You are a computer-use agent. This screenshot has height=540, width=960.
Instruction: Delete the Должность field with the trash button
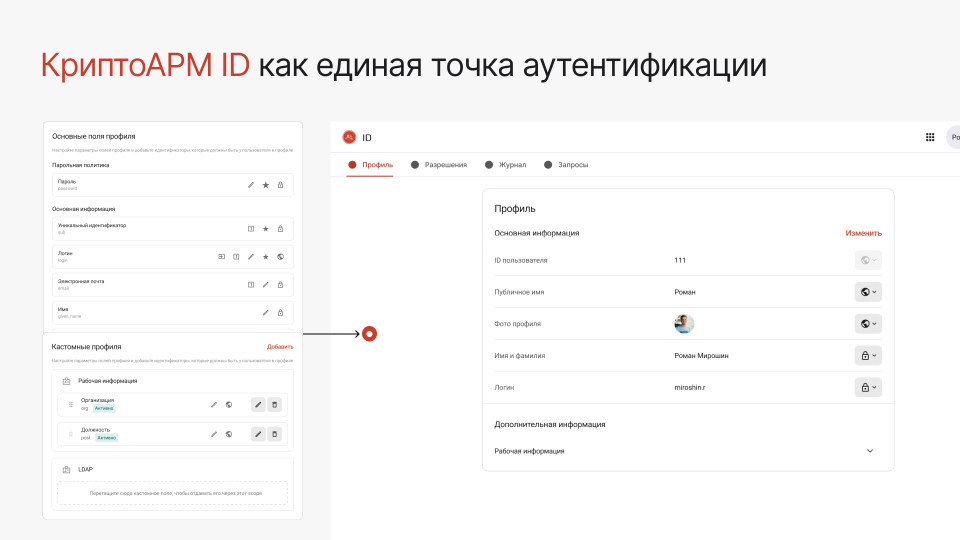tap(274, 434)
